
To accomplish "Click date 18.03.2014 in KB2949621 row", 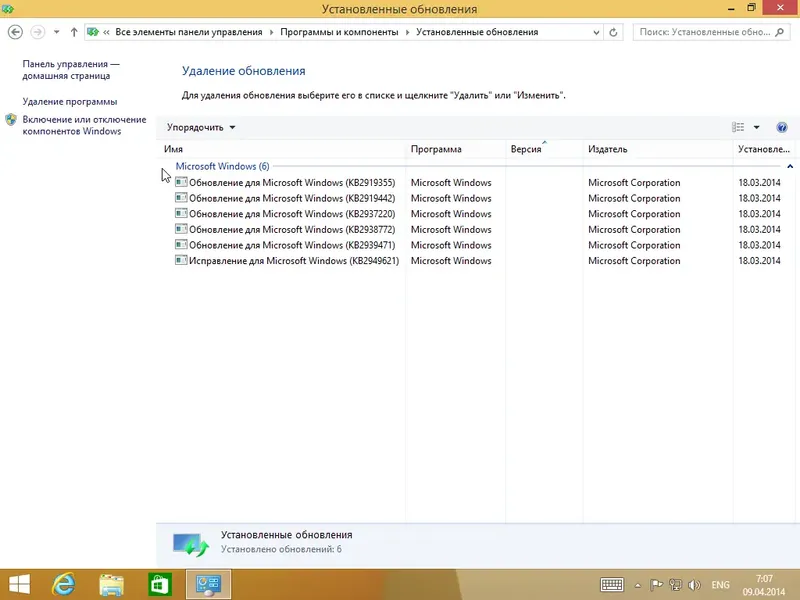I will point(759,261).
